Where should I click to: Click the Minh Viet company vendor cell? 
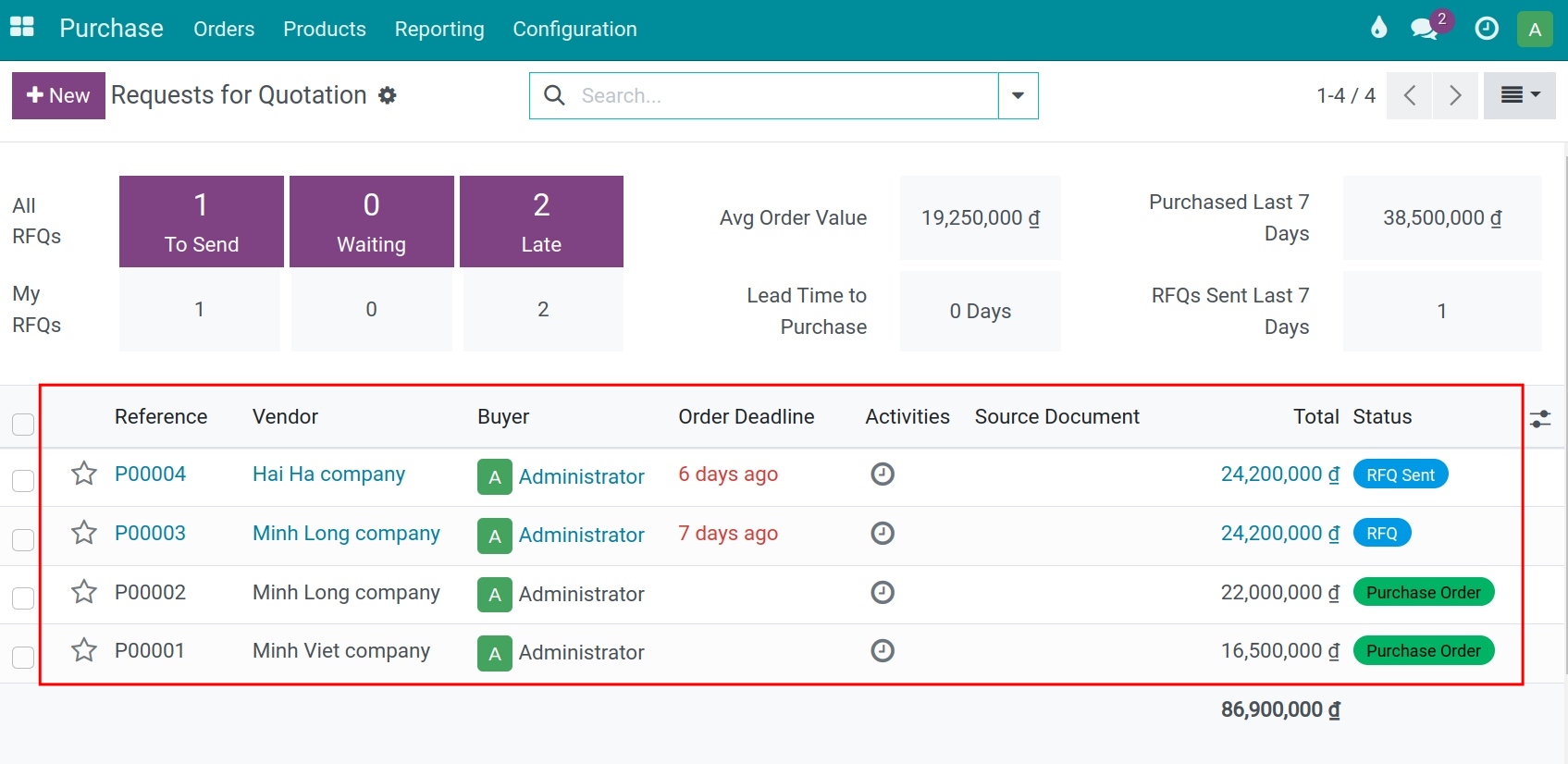[x=341, y=651]
